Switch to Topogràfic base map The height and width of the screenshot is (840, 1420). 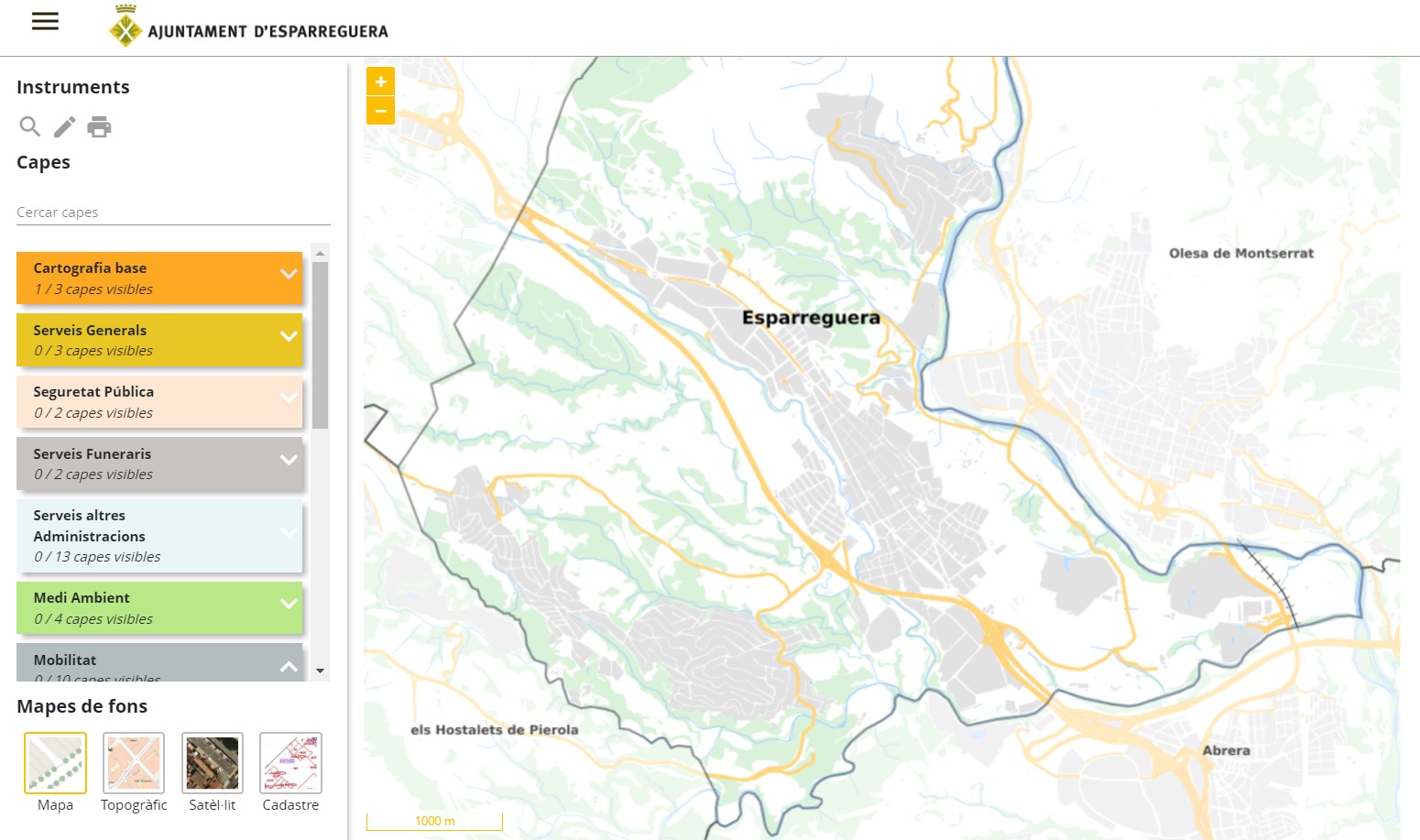pos(134,763)
